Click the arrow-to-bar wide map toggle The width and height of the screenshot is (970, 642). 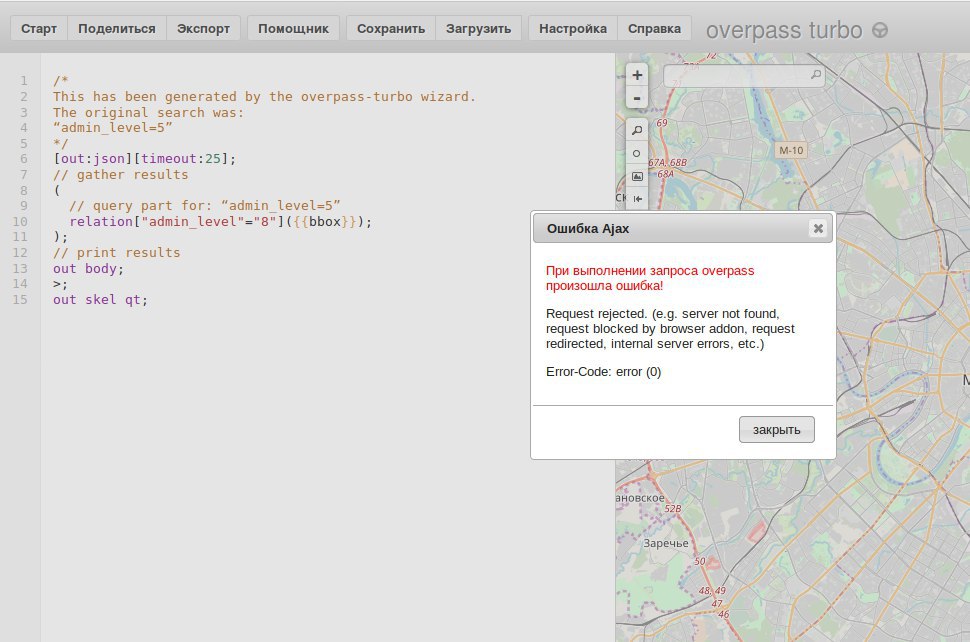tap(637, 199)
